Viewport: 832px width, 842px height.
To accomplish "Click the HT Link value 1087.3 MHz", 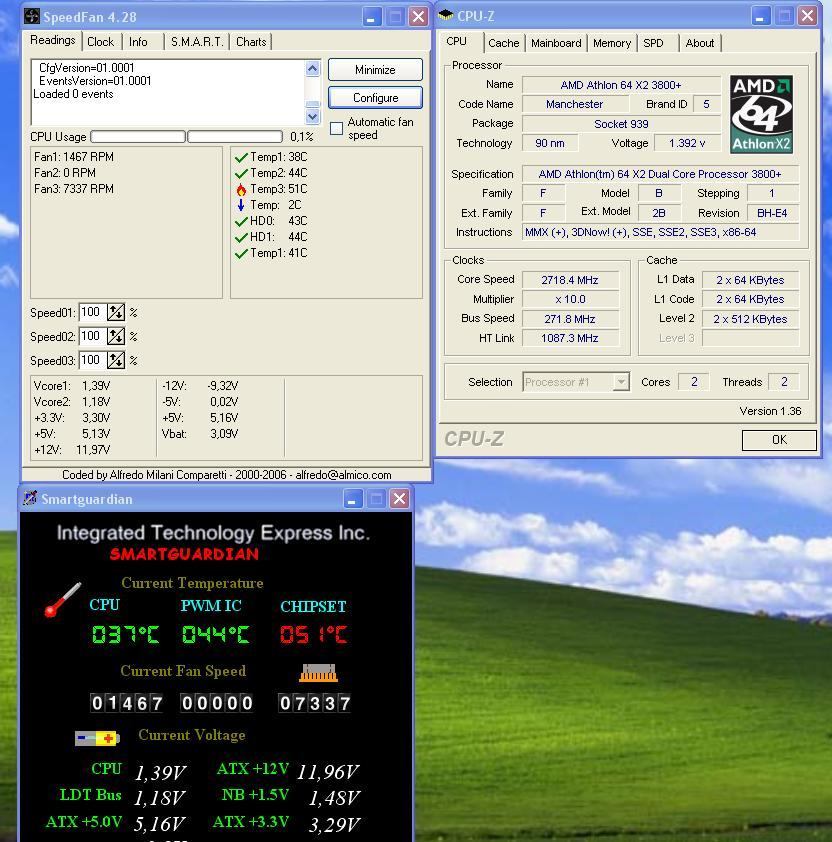I will (570, 338).
